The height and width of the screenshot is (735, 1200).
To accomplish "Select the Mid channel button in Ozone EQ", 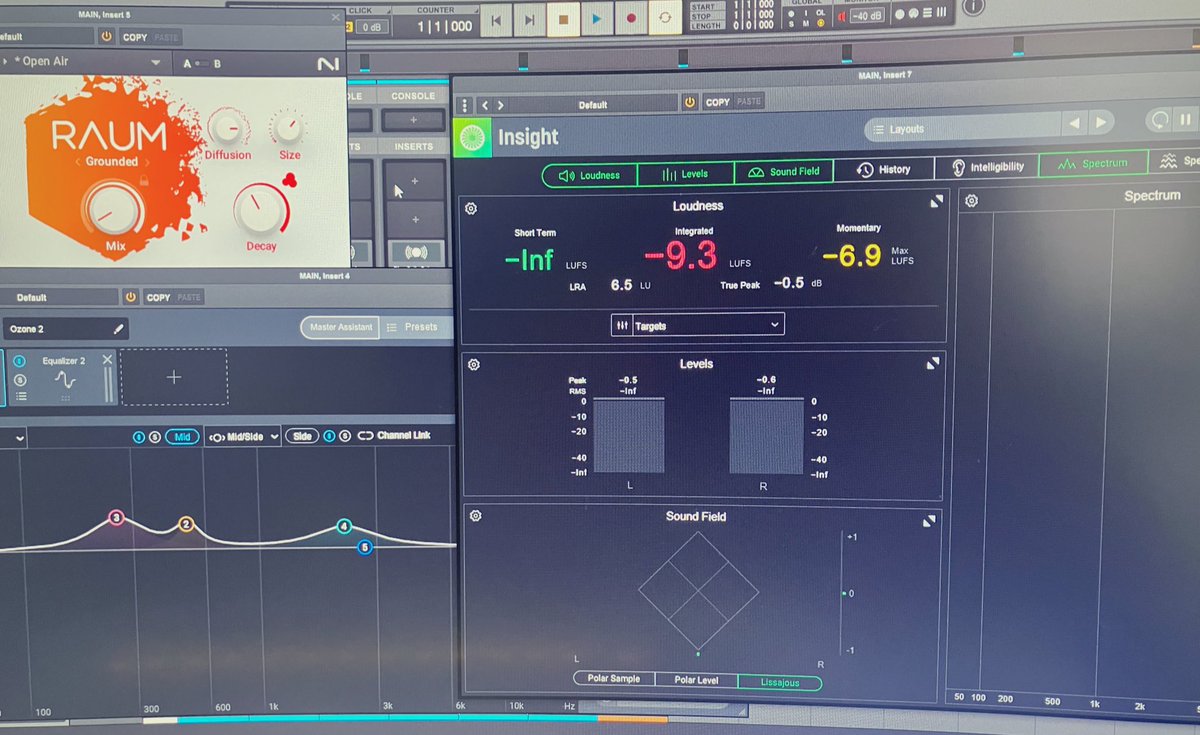I will (x=183, y=437).
